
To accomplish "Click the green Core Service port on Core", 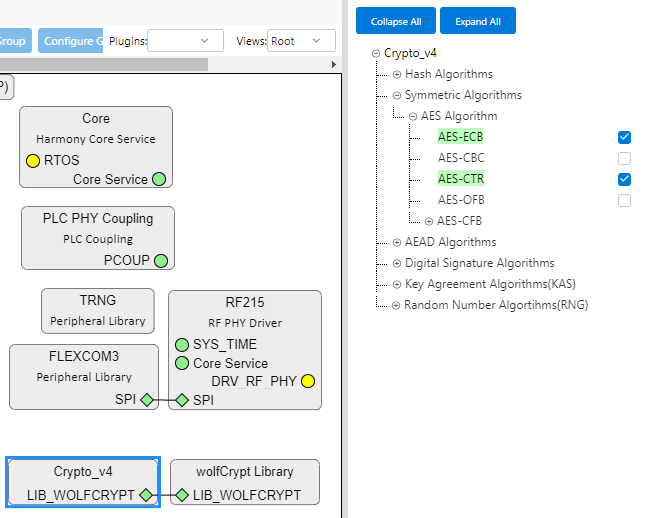I will click(158, 179).
